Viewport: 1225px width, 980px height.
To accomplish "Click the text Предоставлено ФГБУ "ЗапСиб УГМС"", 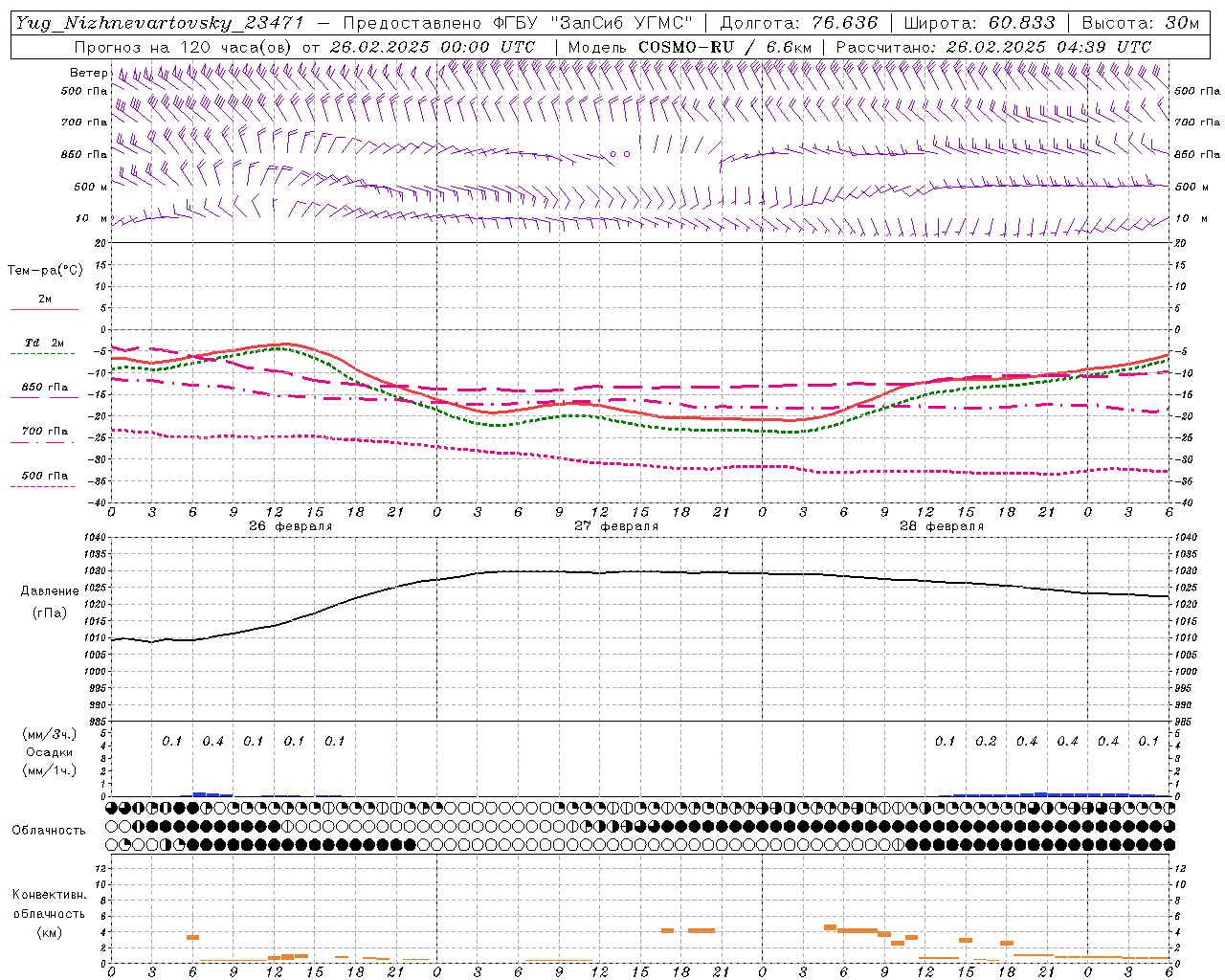I will (x=517, y=23).
